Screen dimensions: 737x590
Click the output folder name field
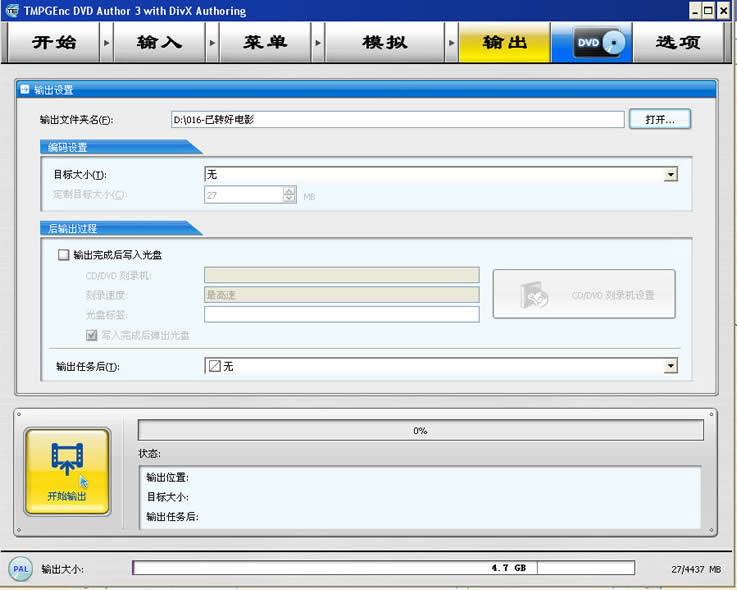click(398, 119)
